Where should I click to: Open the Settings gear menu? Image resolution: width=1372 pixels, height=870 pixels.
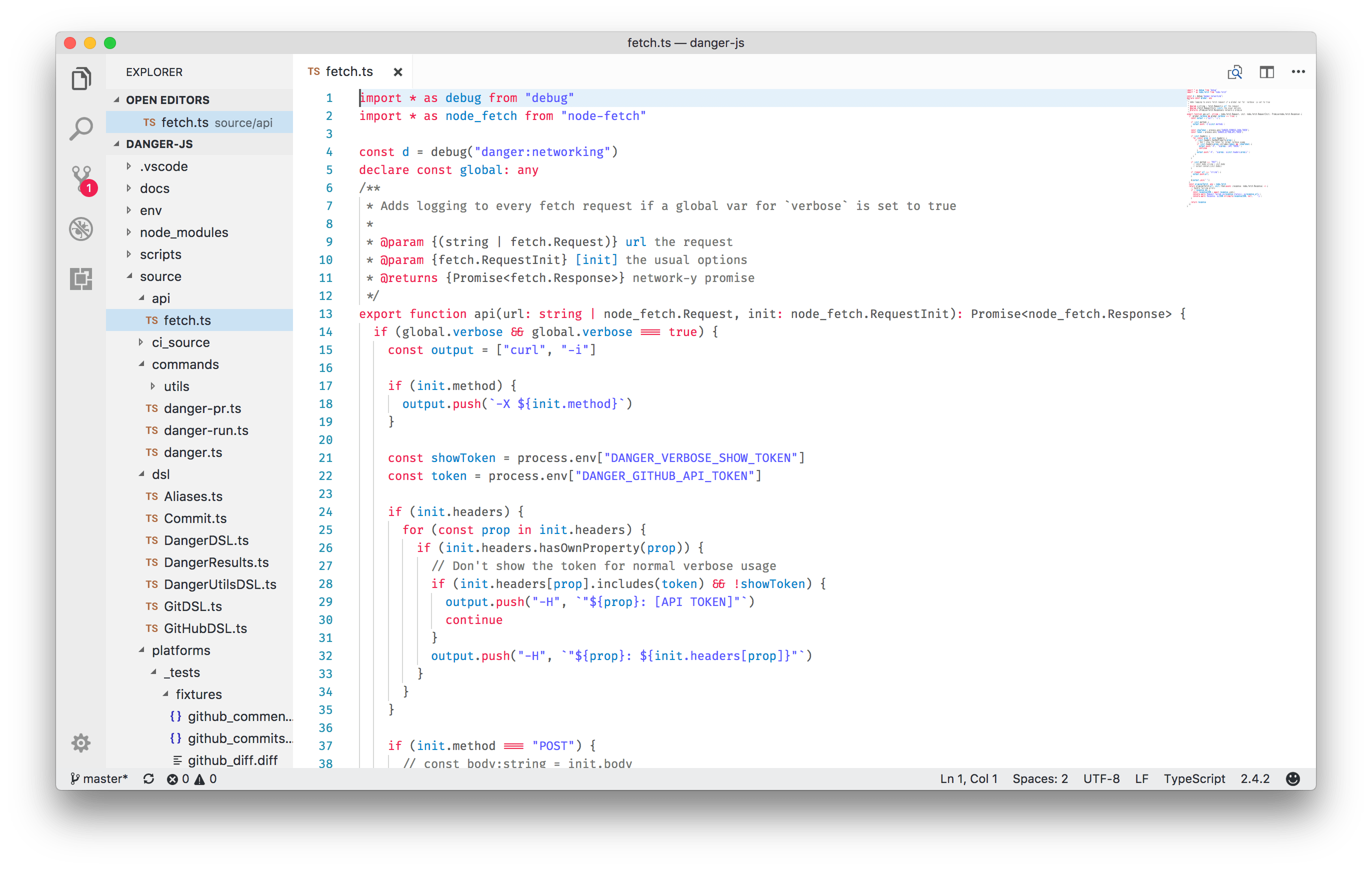click(81, 742)
